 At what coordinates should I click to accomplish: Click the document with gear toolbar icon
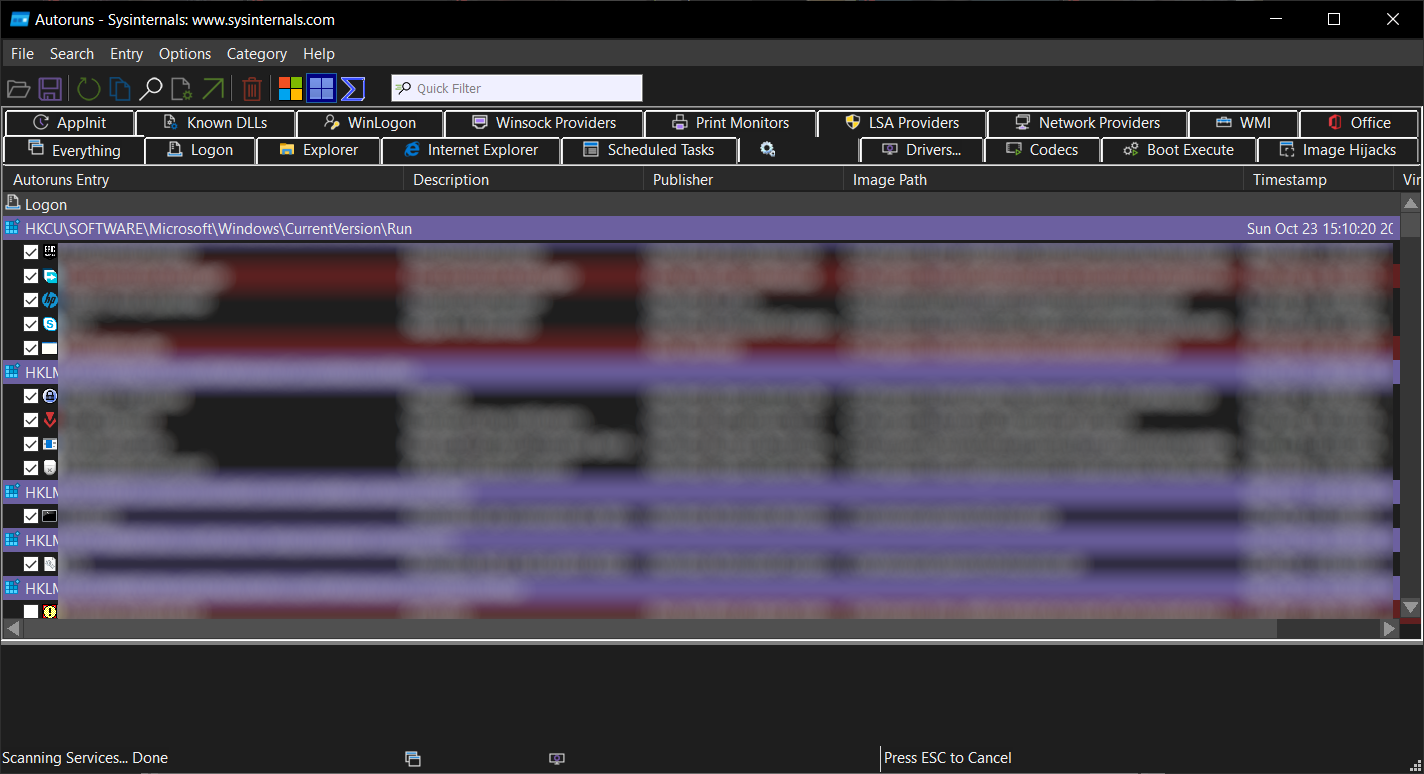pos(181,89)
